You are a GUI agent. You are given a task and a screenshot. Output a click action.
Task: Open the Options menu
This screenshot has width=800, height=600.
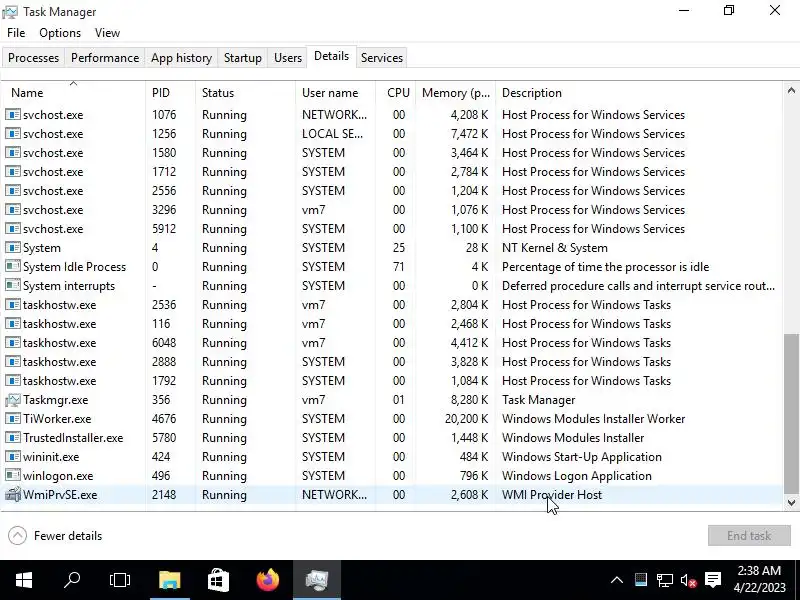[x=60, y=33]
